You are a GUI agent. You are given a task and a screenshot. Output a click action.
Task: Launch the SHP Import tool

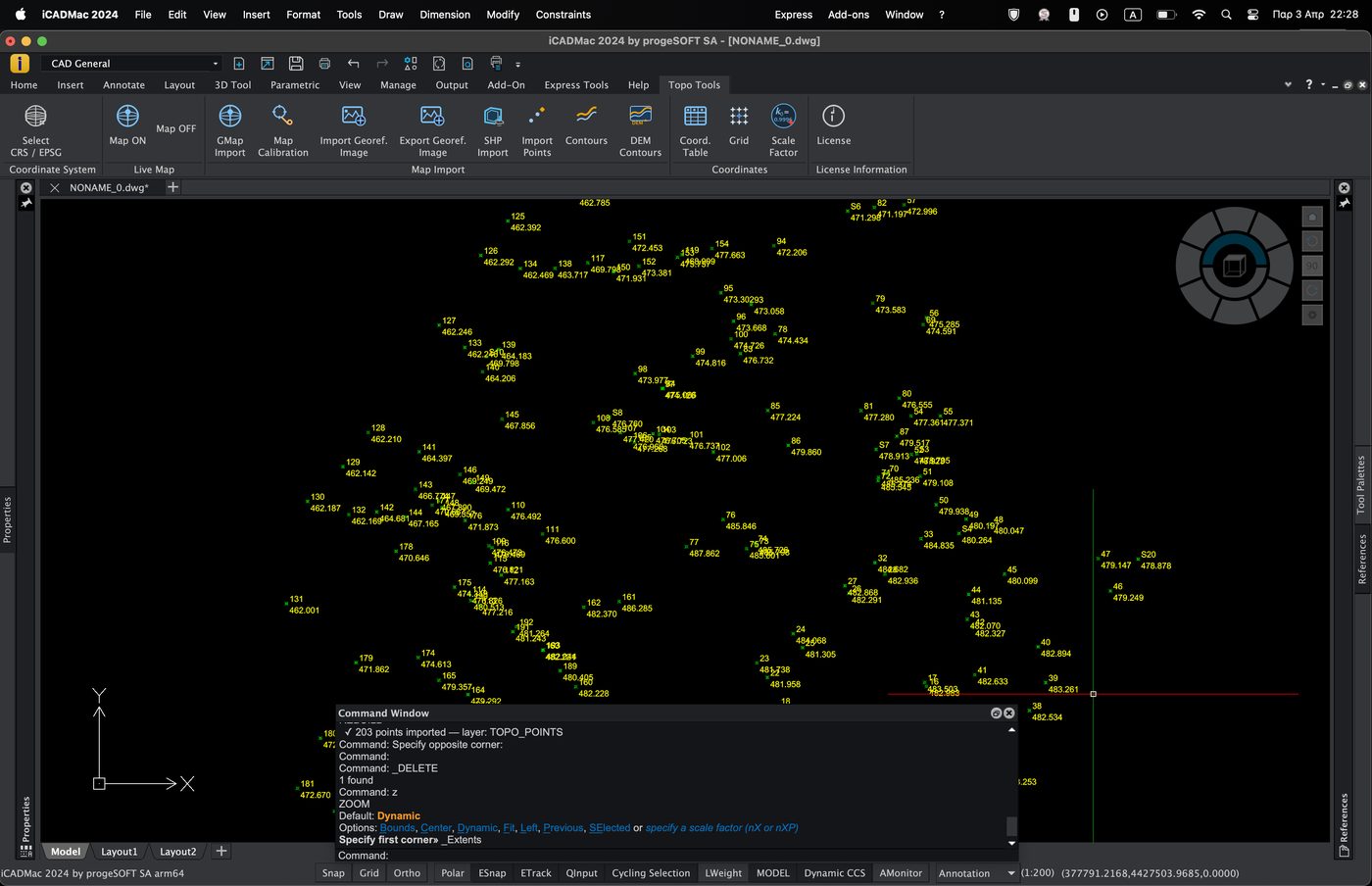tap(493, 129)
